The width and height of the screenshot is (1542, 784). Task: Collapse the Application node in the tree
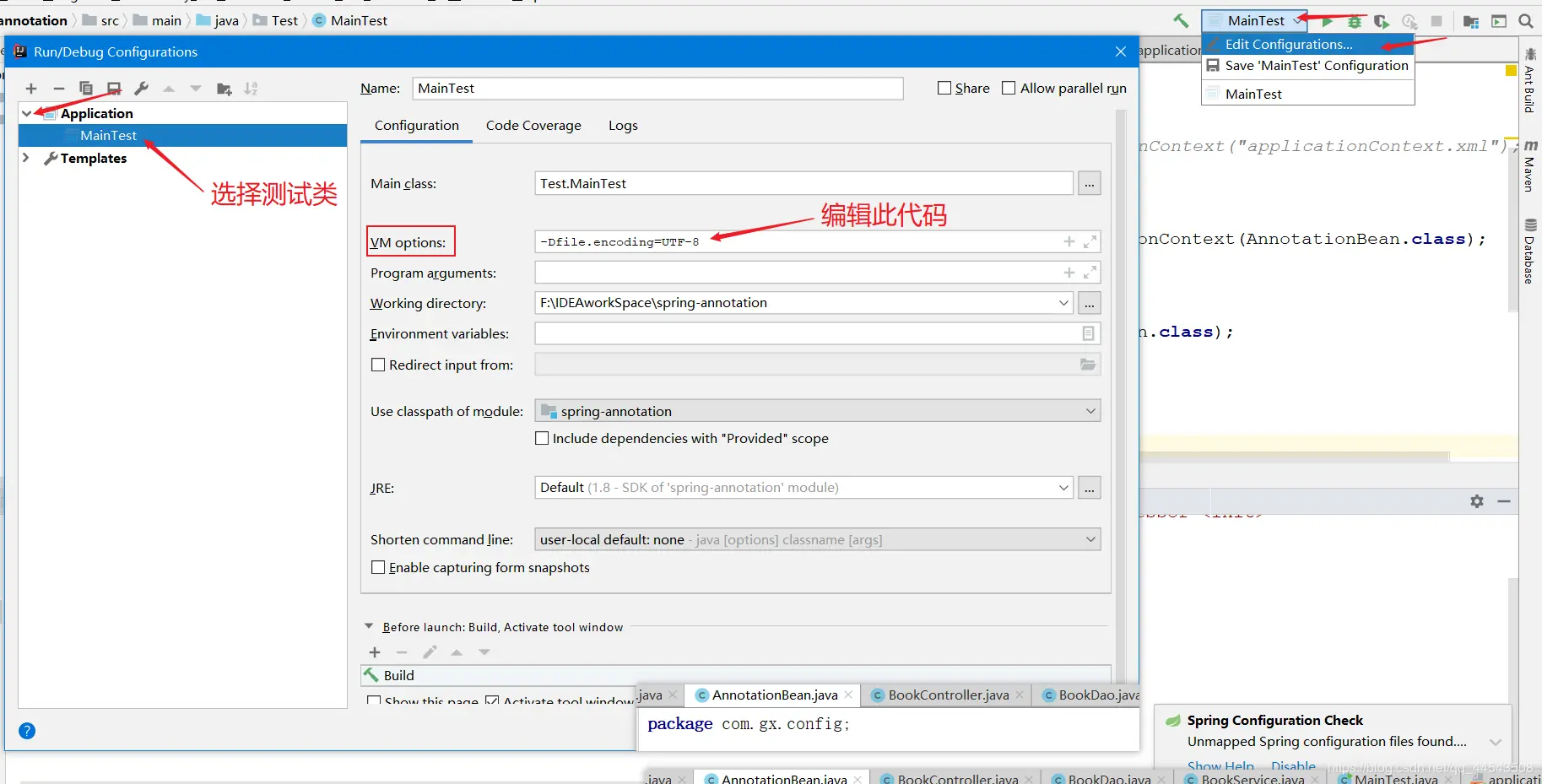(x=27, y=113)
